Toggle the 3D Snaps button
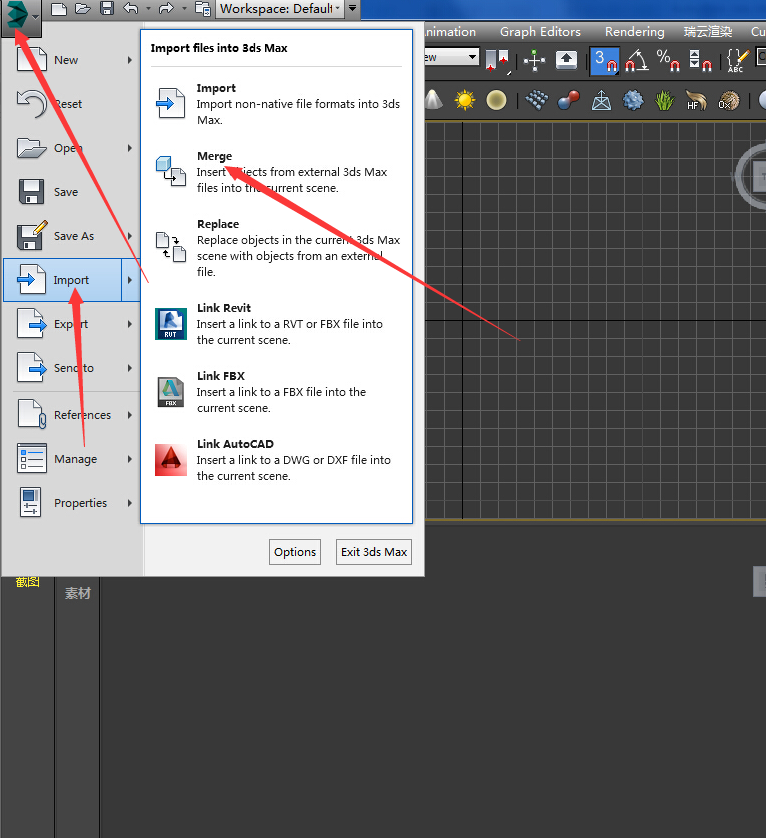The width and height of the screenshot is (766, 838). click(x=605, y=60)
